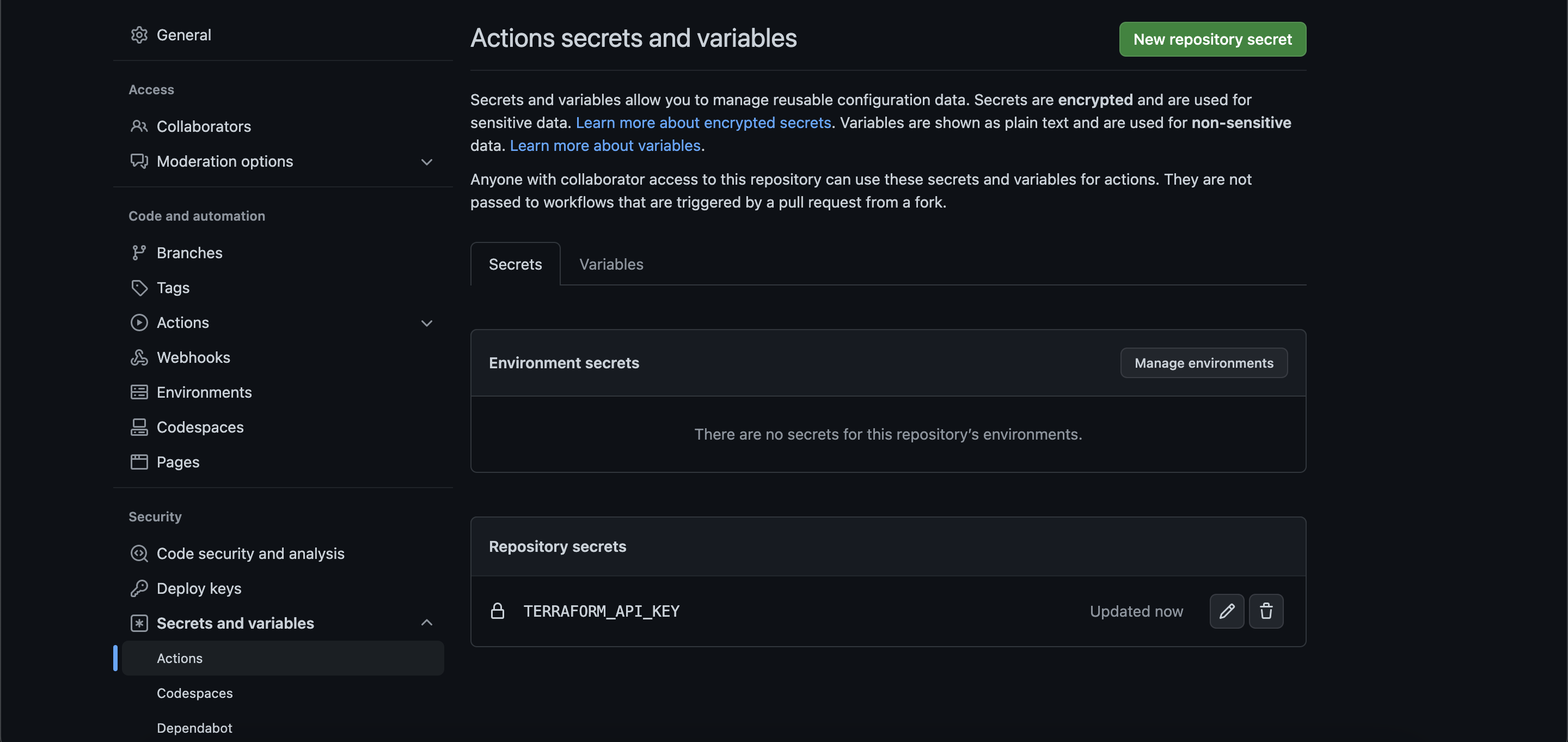This screenshot has height=742, width=1568.
Task: Click the pencil edit icon for TERRAFORM_API_KEY
Action: coord(1227,611)
